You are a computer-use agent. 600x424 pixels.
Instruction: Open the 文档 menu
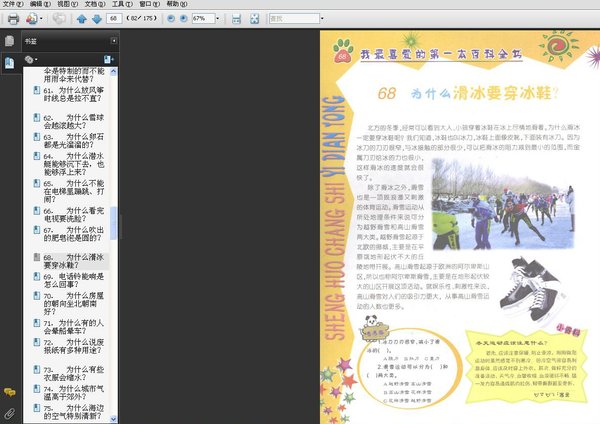point(95,4)
